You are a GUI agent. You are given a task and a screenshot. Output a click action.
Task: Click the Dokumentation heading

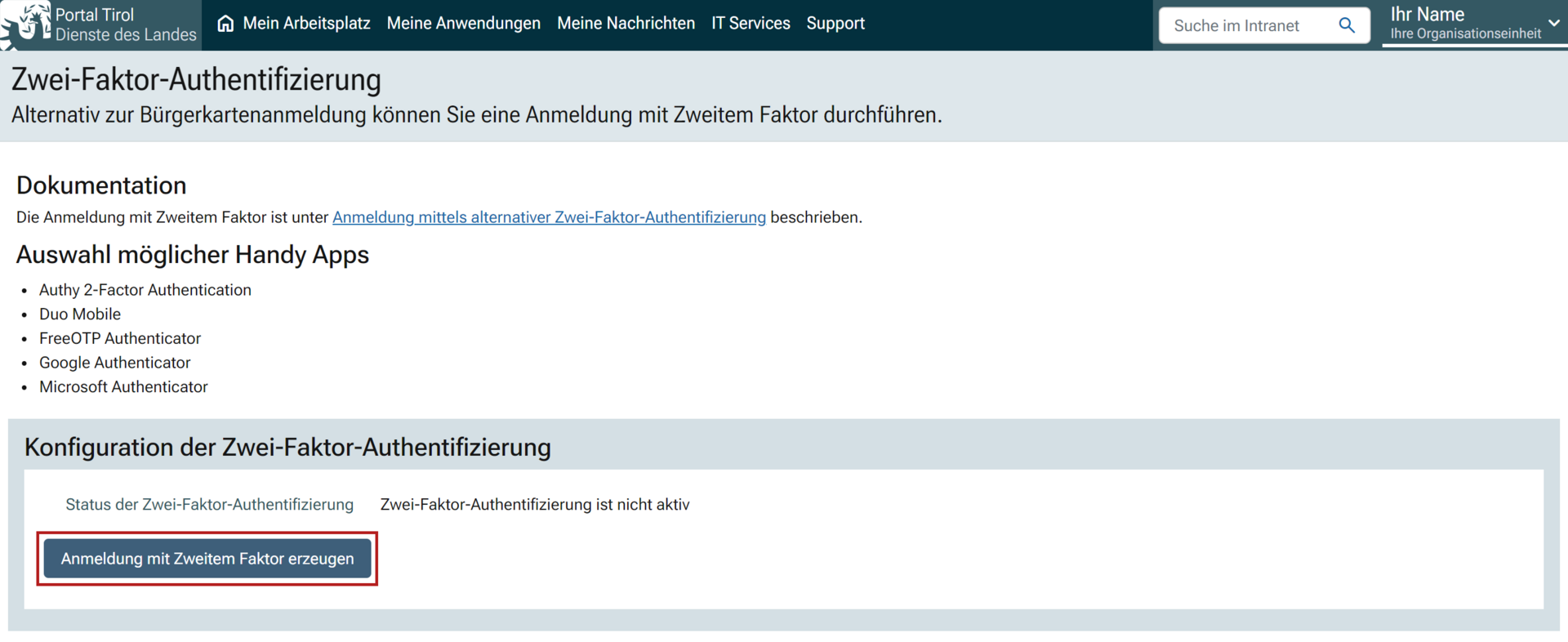pyautogui.click(x=101, y=185)
